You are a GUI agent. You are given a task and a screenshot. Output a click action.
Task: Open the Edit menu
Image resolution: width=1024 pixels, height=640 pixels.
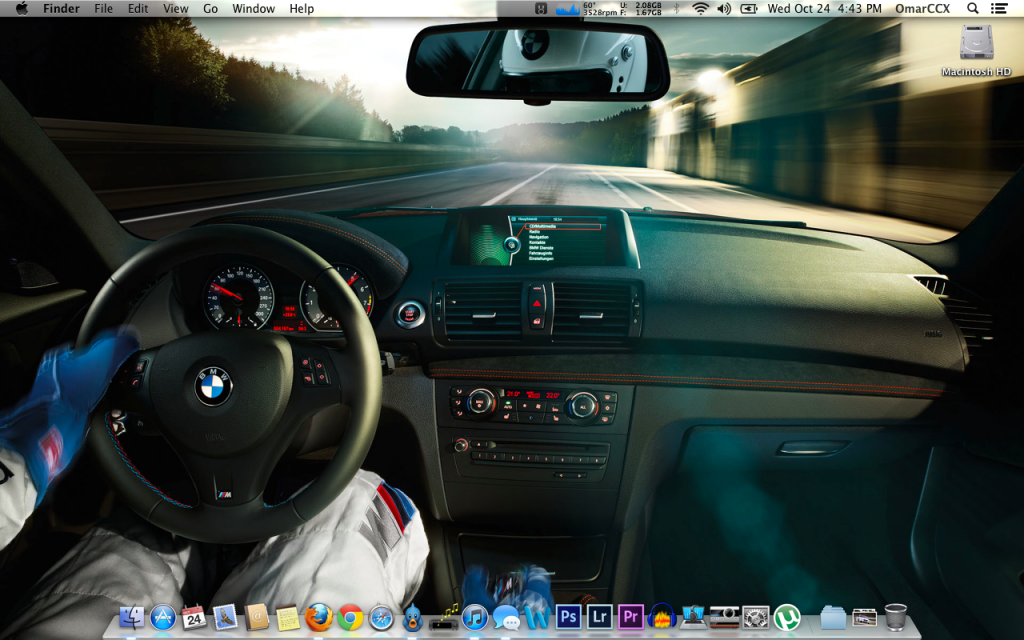click(x=138, y=8)
